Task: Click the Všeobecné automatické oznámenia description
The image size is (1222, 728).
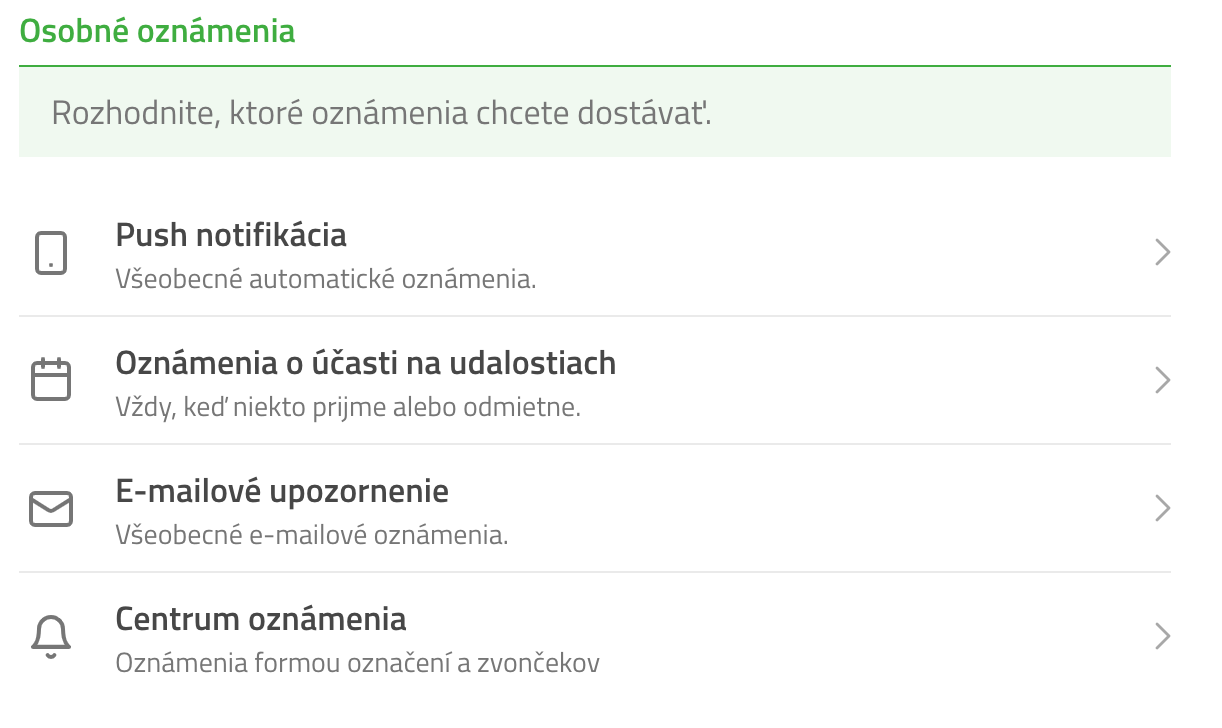Action: click(x=326, y=279)
